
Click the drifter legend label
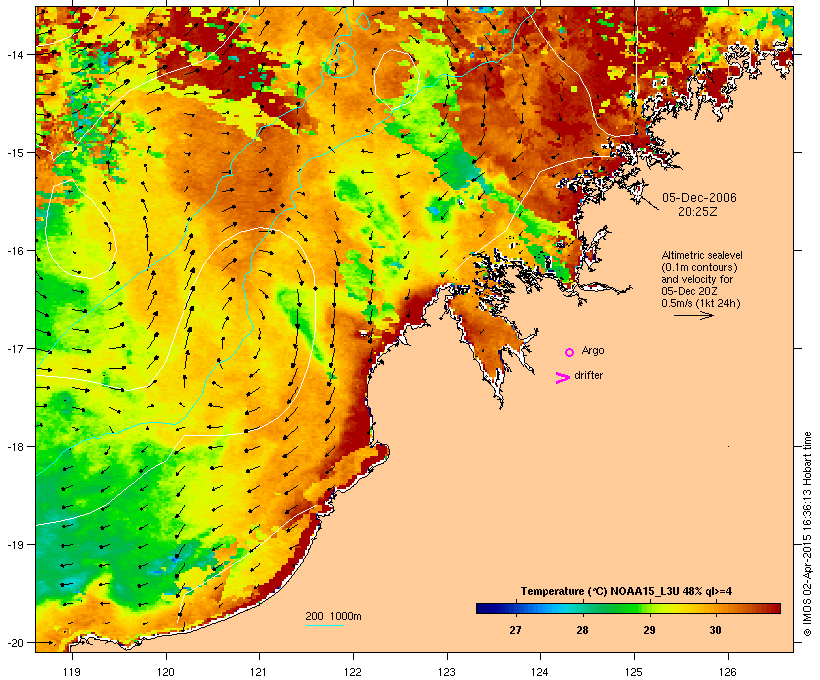pyautogui.click(x=588, y=375)
